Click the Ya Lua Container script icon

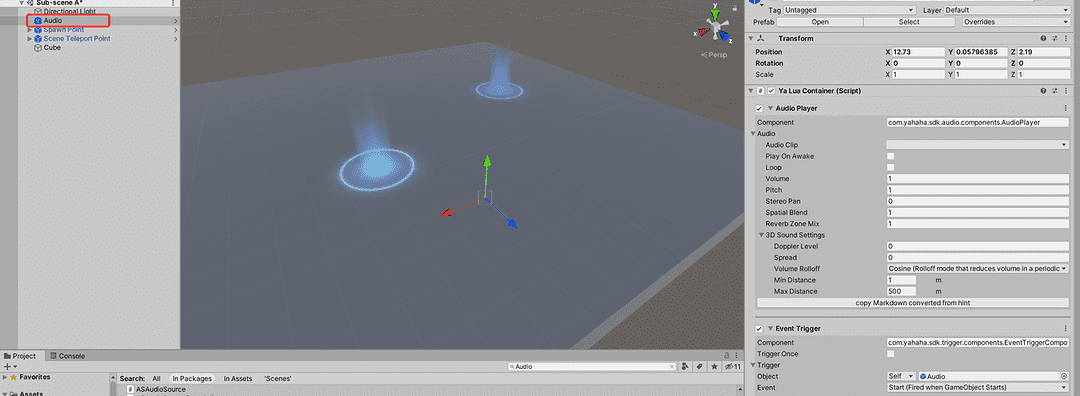tap(760, 91)
